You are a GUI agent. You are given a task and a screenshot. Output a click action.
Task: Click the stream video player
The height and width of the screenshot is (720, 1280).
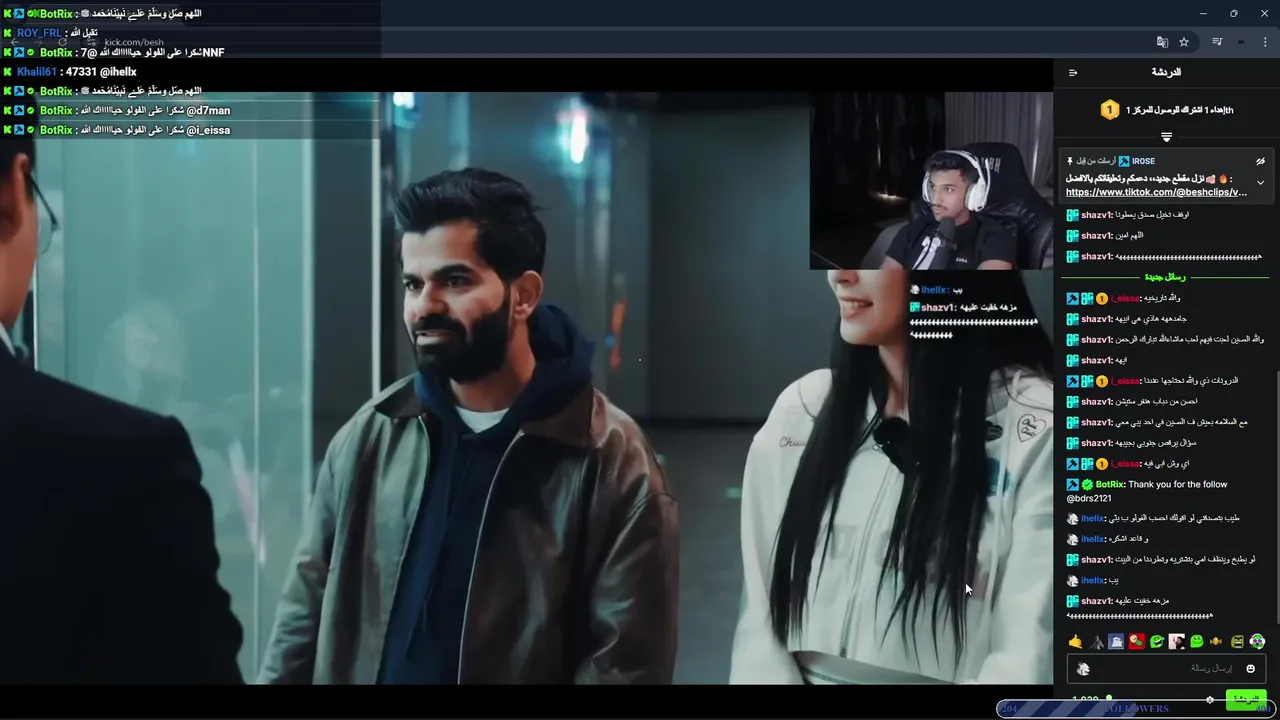pyautogui.click(x=526, y=388)
